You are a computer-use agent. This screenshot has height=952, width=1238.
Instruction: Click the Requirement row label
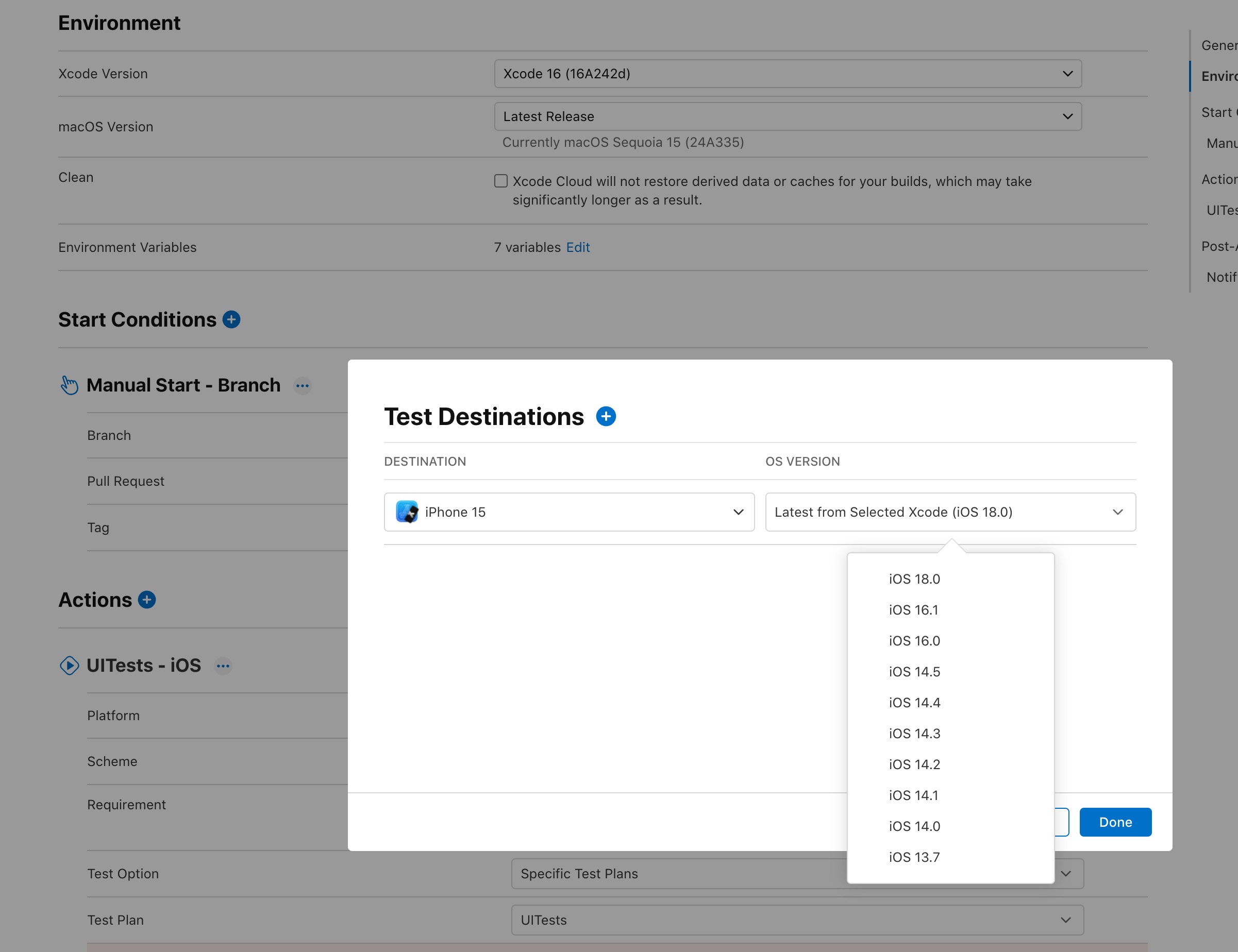(x=126, y=805)
